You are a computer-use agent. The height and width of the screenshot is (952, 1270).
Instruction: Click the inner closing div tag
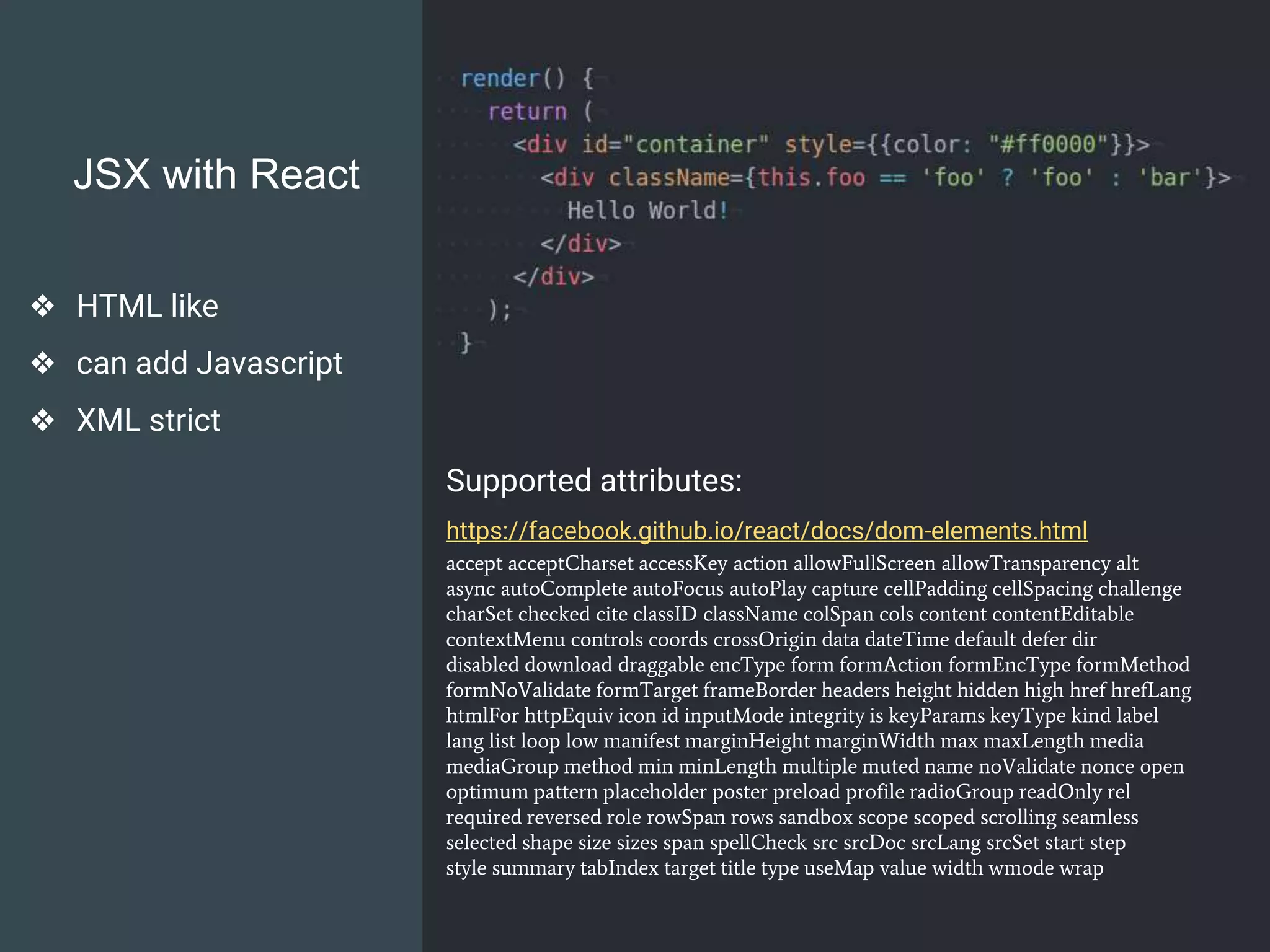tap(580, 244)
